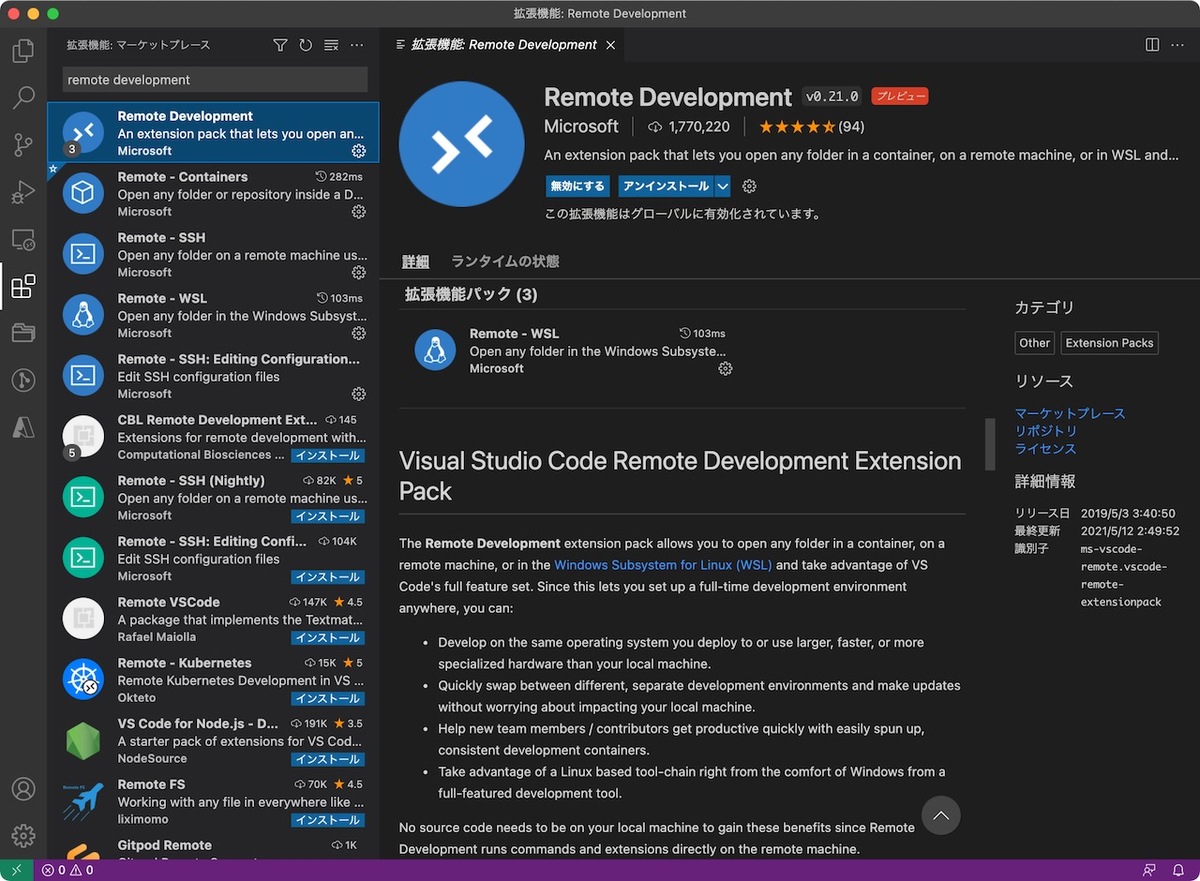
Task: Open the リポジトリ resource link
Action: click(1046, 431)
